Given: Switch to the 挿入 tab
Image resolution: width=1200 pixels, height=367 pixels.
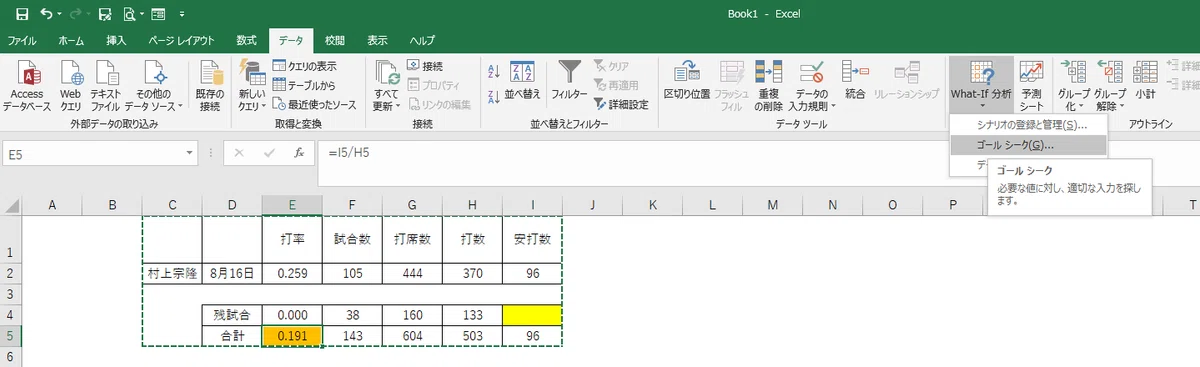Looking at the screenshot, I should click(116, 41).
